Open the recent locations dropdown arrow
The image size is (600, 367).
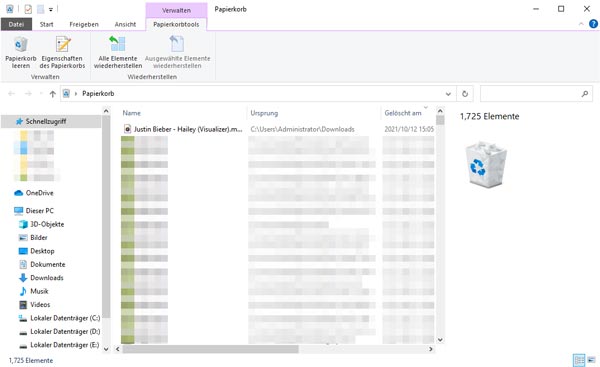[x=41, y=94]
